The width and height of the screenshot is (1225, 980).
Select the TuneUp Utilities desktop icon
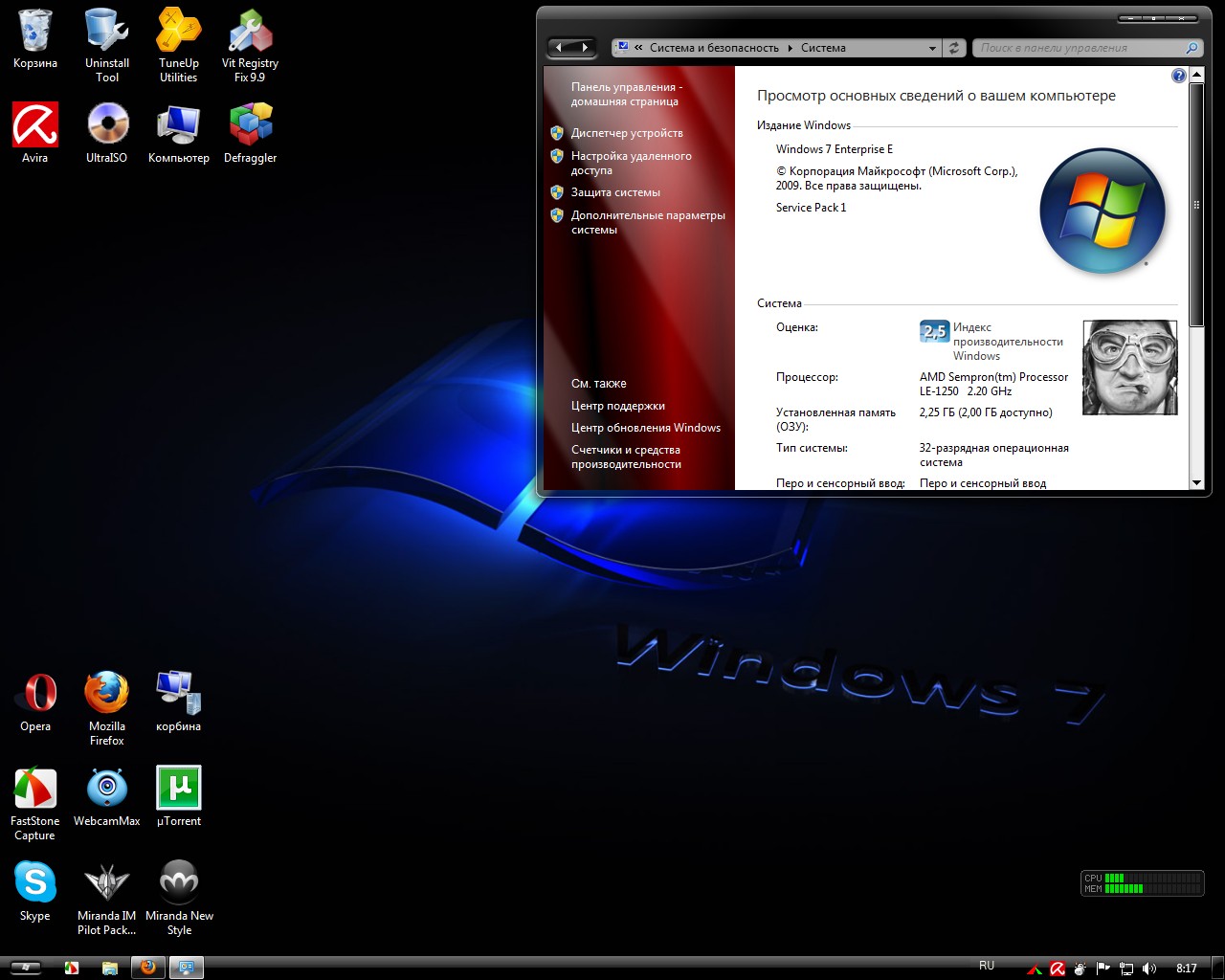(x=179, y=45)
